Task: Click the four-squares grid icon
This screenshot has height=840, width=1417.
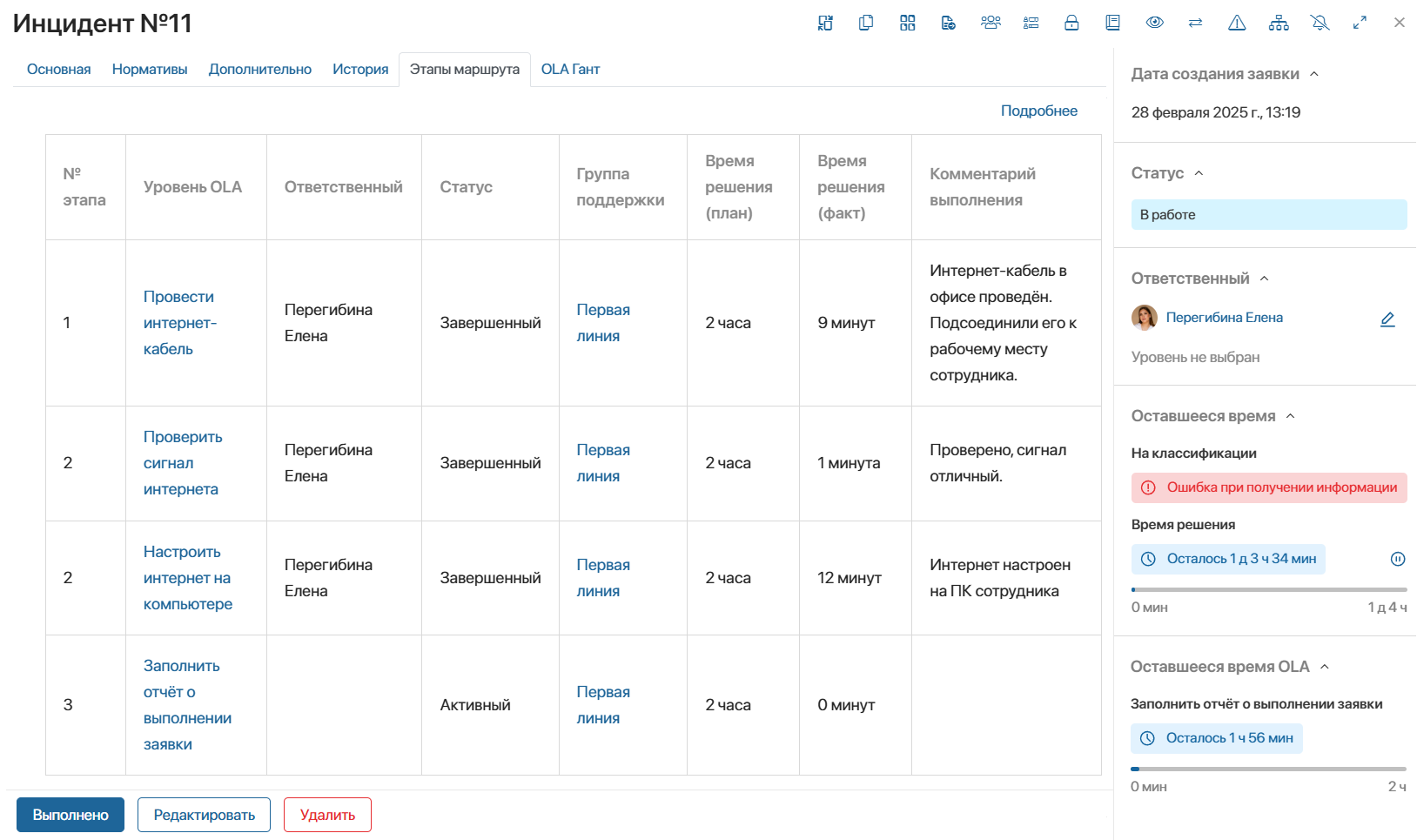Action: pyautogui.click(x=908, y=24)
